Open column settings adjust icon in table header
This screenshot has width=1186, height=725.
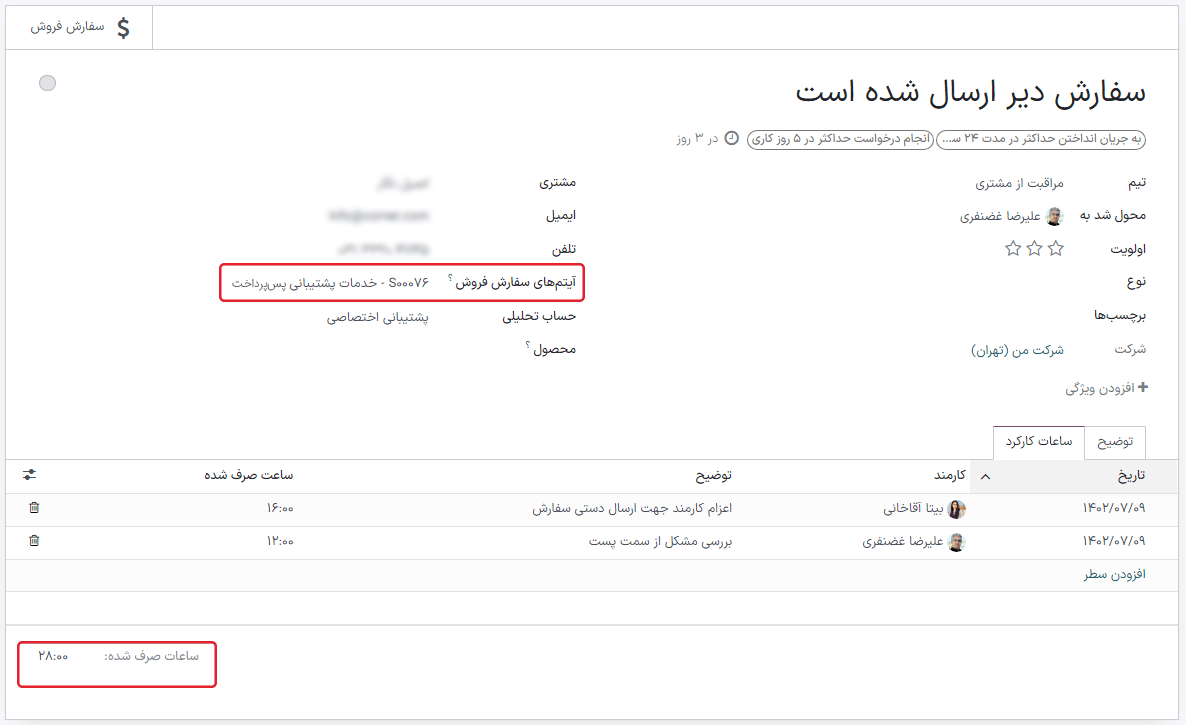(30, 475)
